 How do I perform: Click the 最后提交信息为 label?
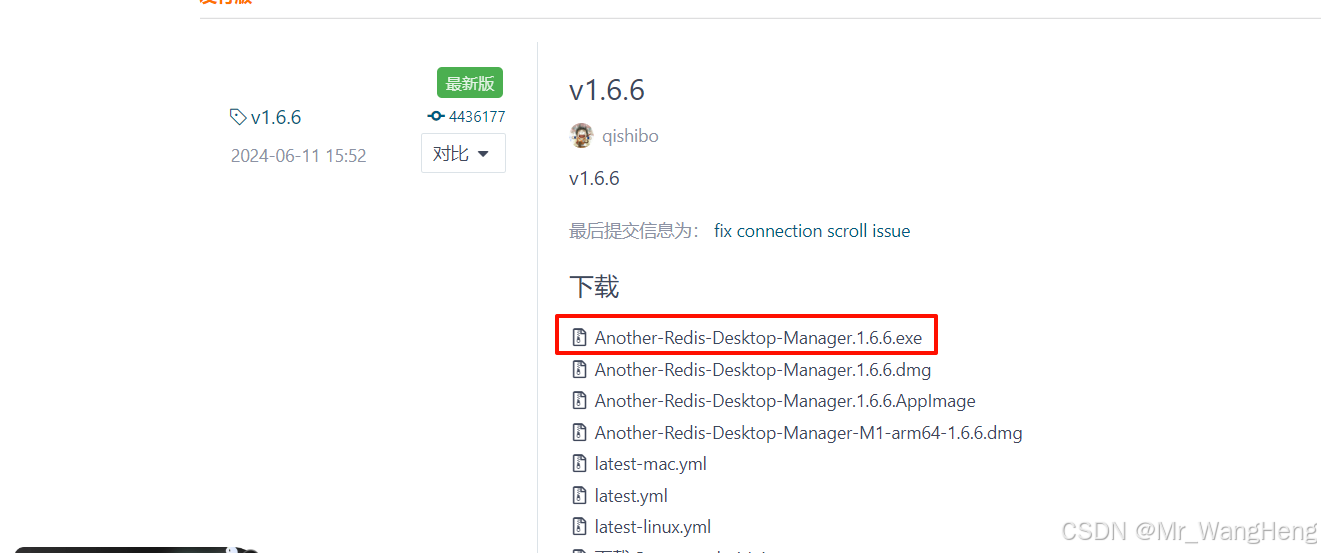(x=635, y=231)
